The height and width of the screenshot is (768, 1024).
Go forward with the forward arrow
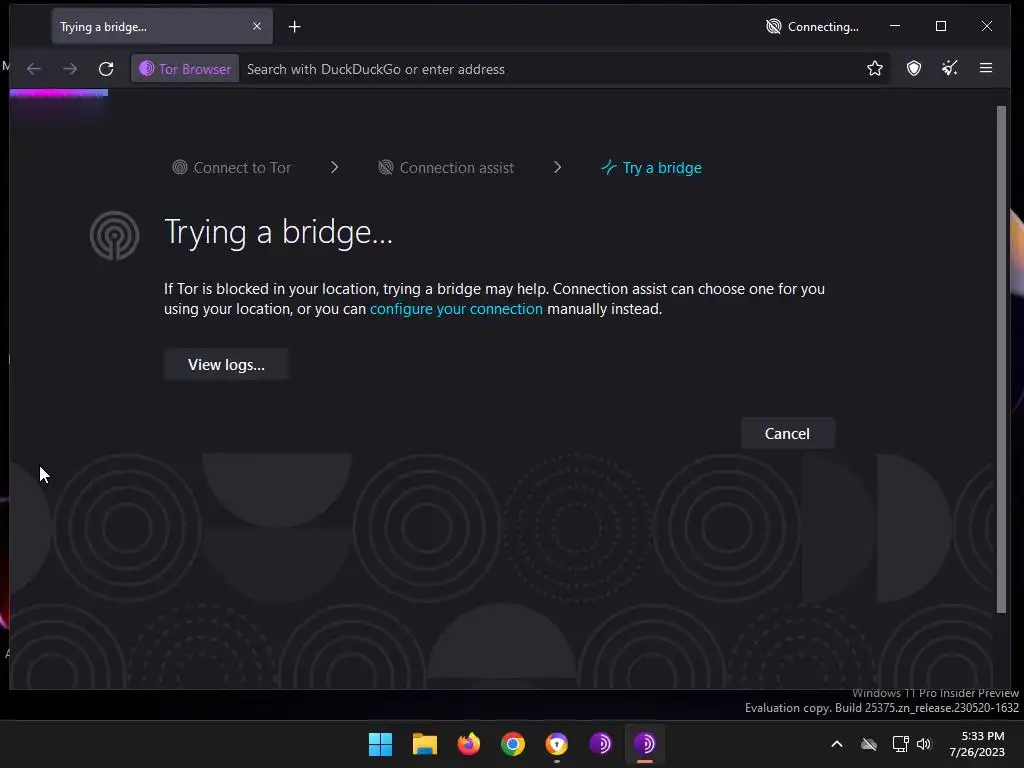[70, 69]
